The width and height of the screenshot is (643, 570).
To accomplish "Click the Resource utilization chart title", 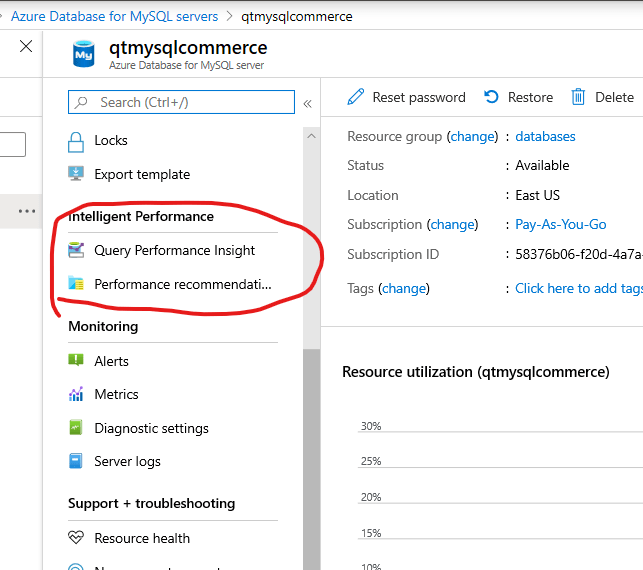I will (x=476, y=372).
